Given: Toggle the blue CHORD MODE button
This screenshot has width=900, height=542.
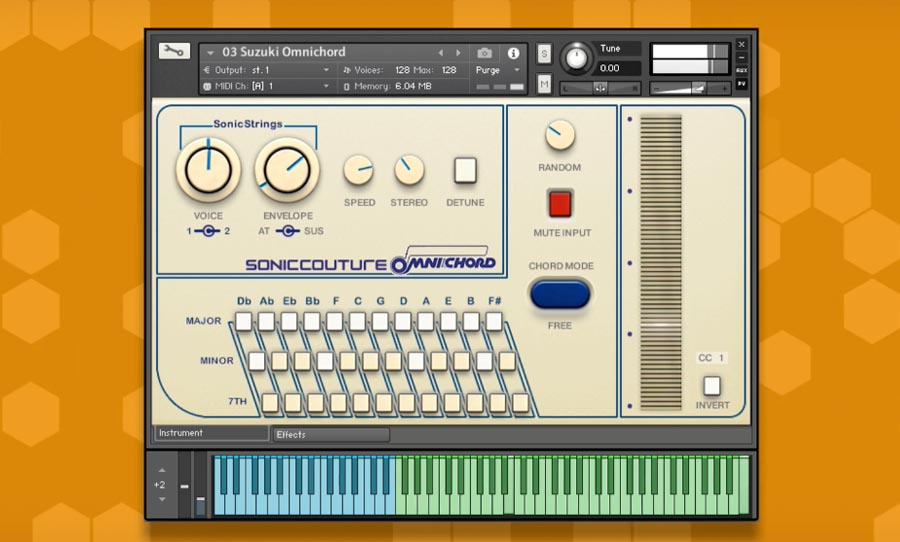Looking at the screenshot, I should (x=560, y=294).
